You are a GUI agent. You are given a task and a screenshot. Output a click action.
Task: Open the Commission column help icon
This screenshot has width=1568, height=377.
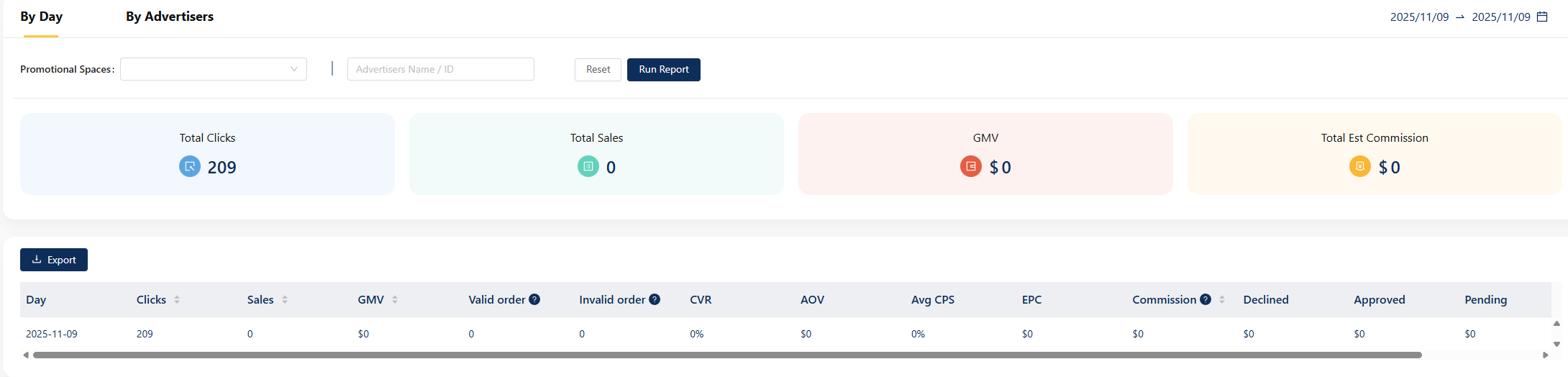pyautogui.click(x=1205, y=299)
